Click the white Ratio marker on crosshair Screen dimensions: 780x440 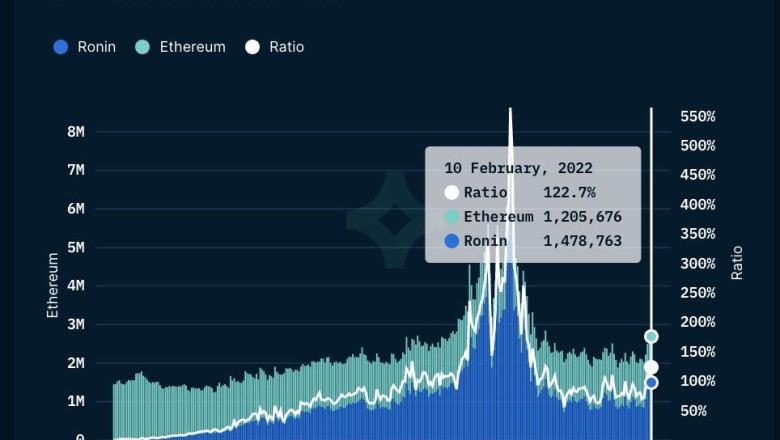[x=651, y=368]
